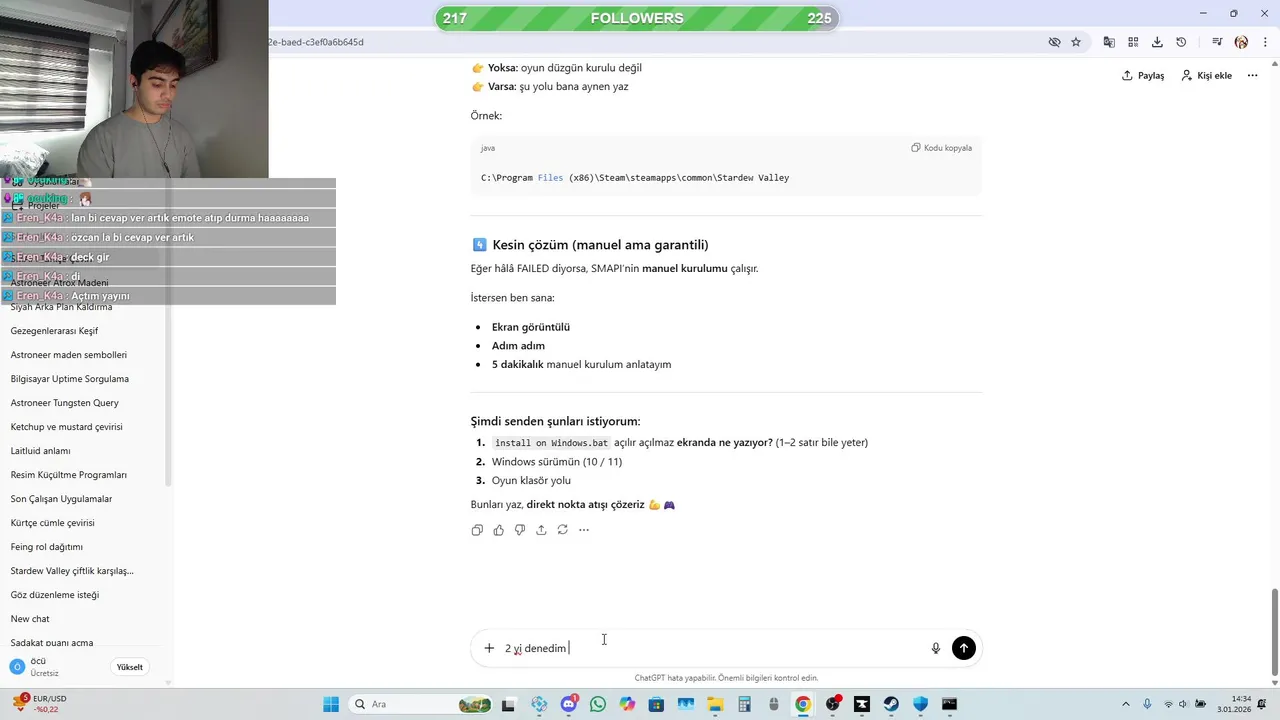Click the heading Kesin çözüm (manuel ama garantili)
This screenshot has height=720, width=1280.
tap(600, 245)
